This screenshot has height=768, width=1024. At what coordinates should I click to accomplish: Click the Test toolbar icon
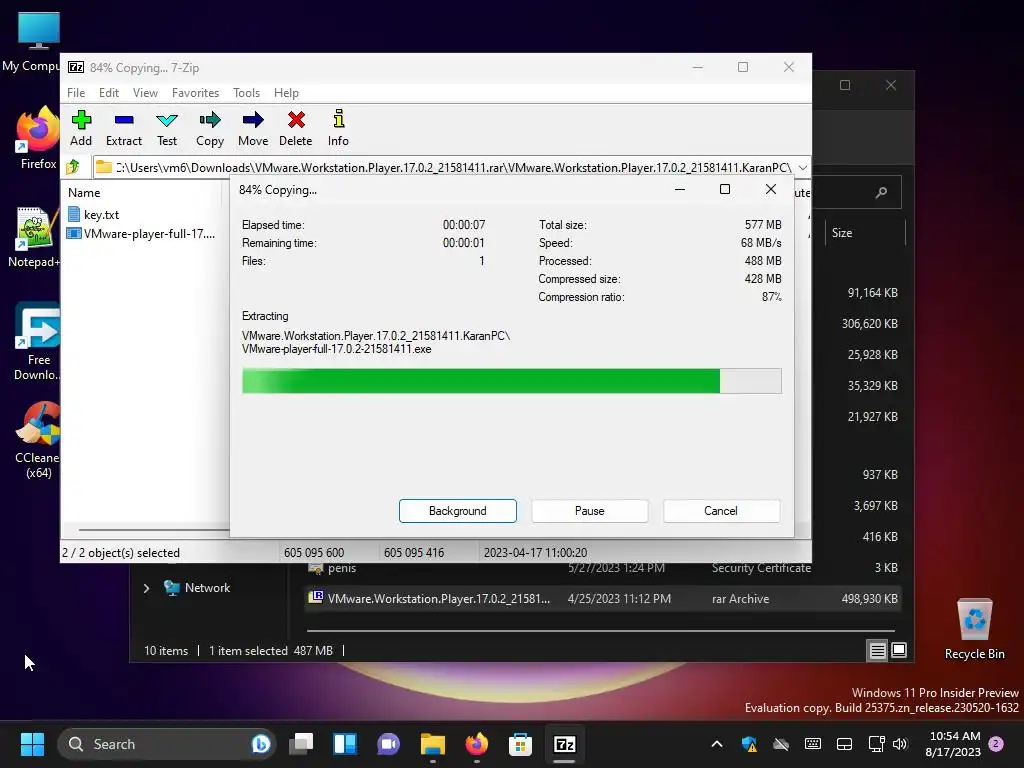[x=167, y=128]
